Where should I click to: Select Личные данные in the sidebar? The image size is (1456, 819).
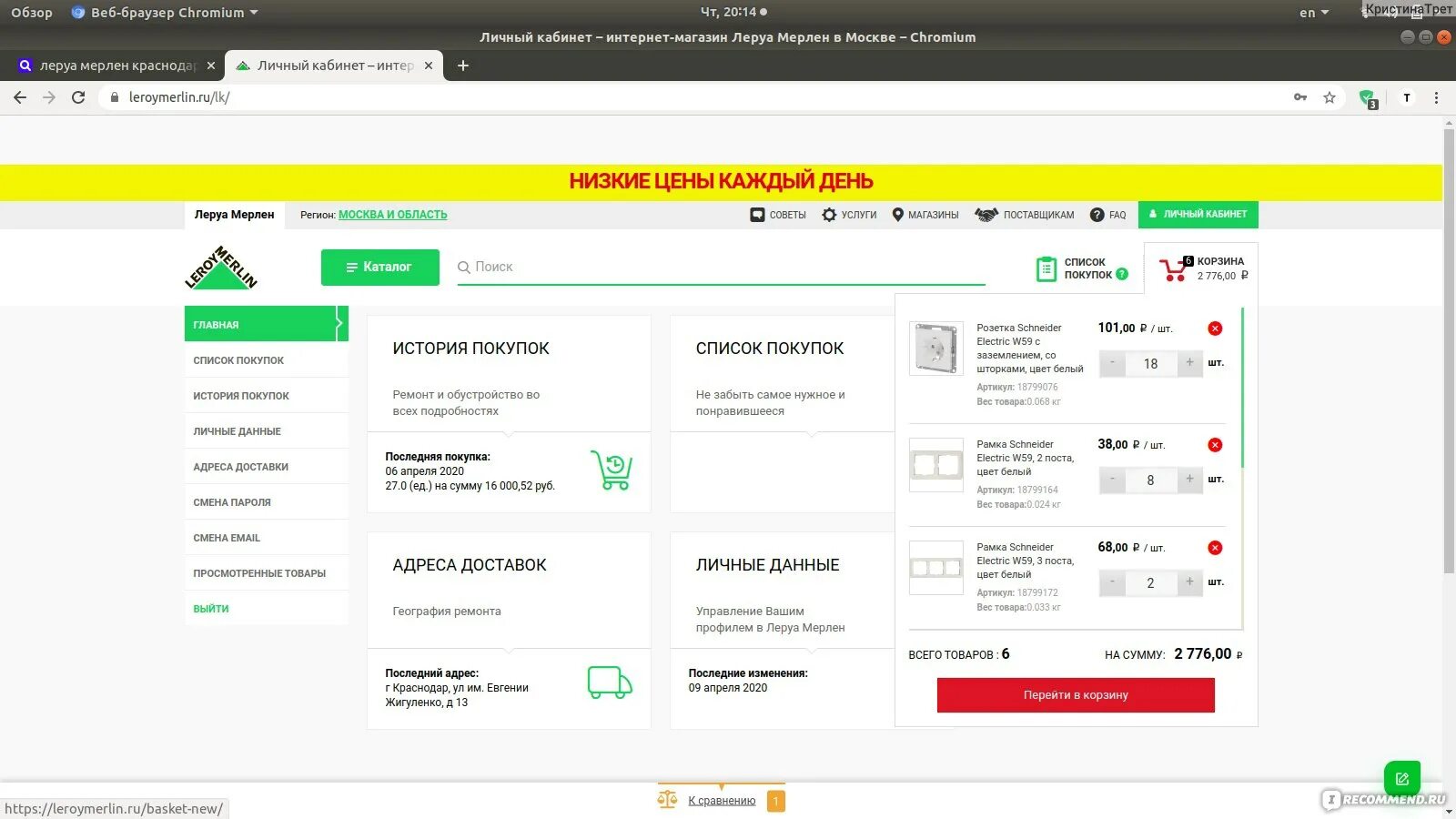pos(266,430)
